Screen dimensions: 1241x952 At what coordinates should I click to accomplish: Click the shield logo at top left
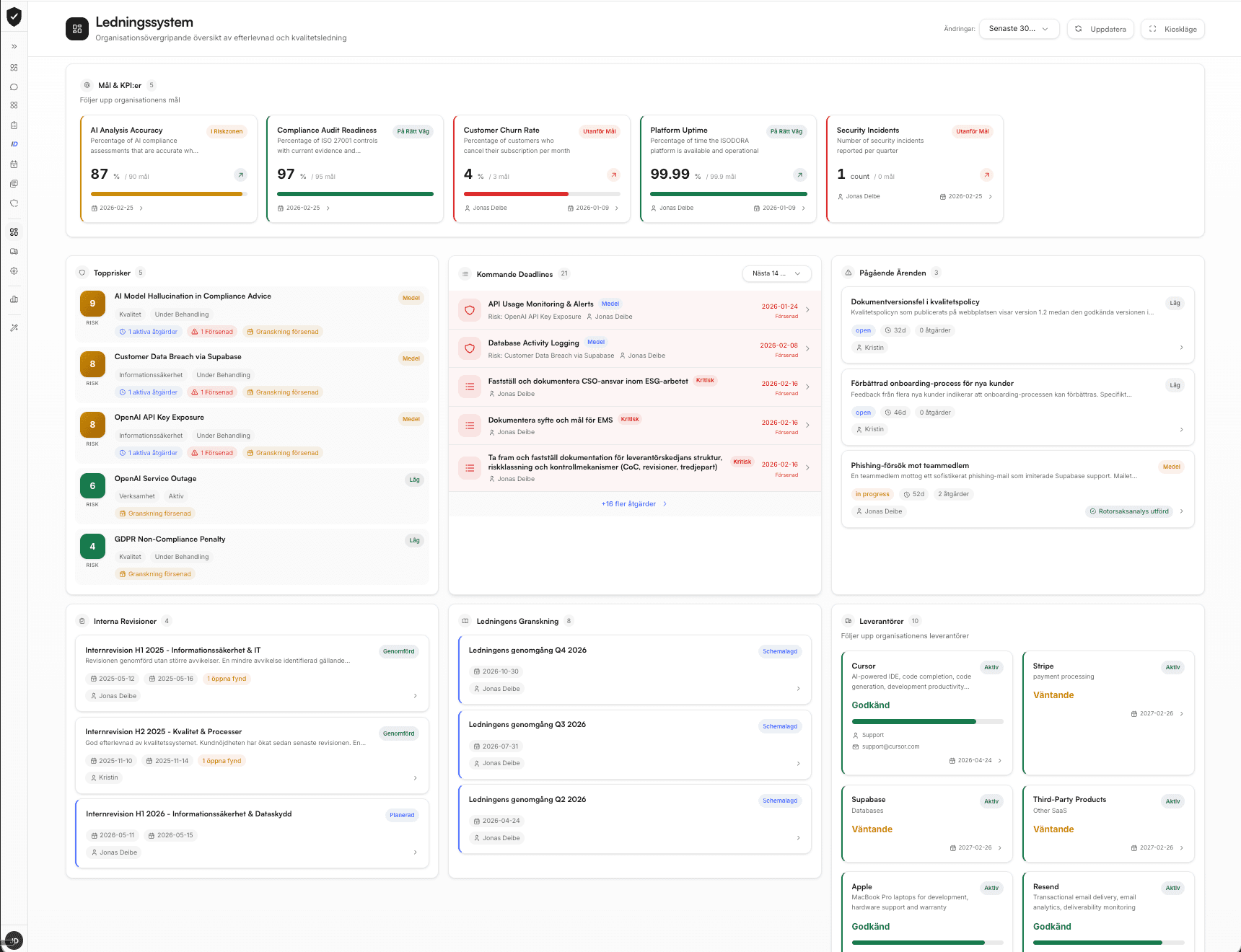(14, 17)
